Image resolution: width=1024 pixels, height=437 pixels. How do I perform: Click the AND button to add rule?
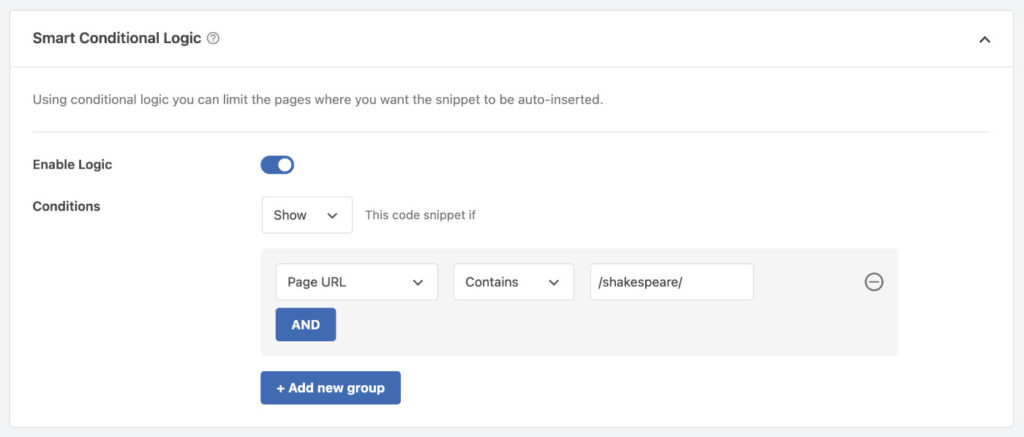coord(305,325)
